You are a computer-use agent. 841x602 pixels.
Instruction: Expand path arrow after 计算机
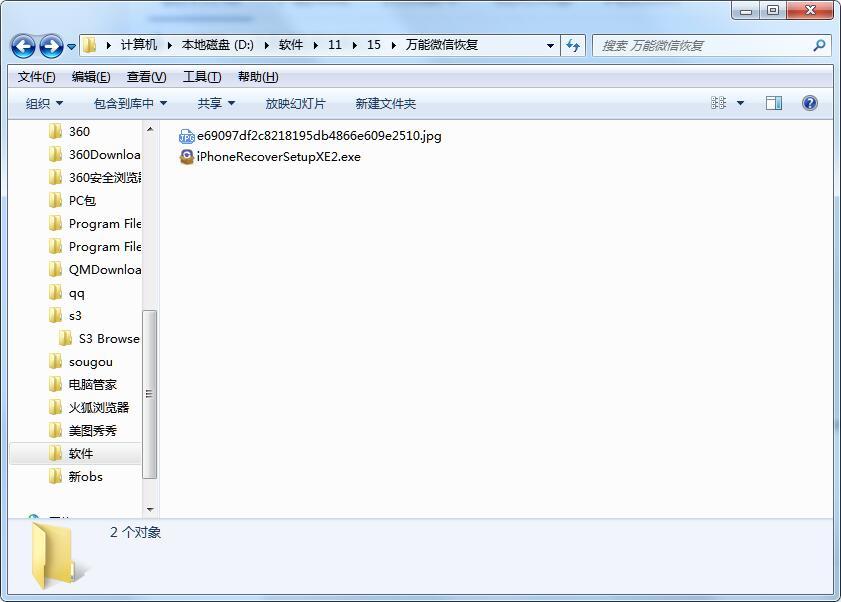tap(169, 46)
